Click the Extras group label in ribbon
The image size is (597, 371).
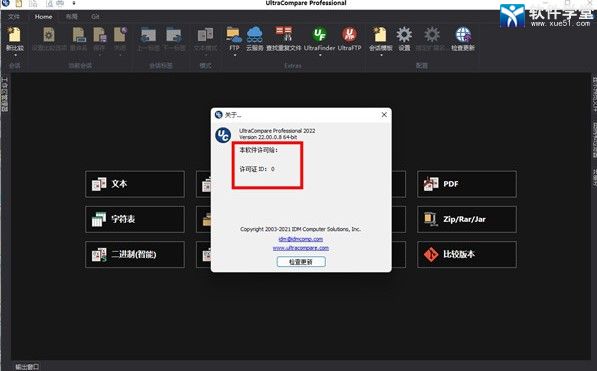(293, 66)
